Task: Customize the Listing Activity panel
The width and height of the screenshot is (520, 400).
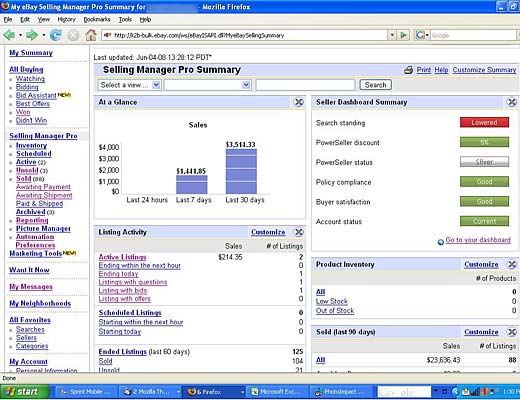Action: coord(268,232)
